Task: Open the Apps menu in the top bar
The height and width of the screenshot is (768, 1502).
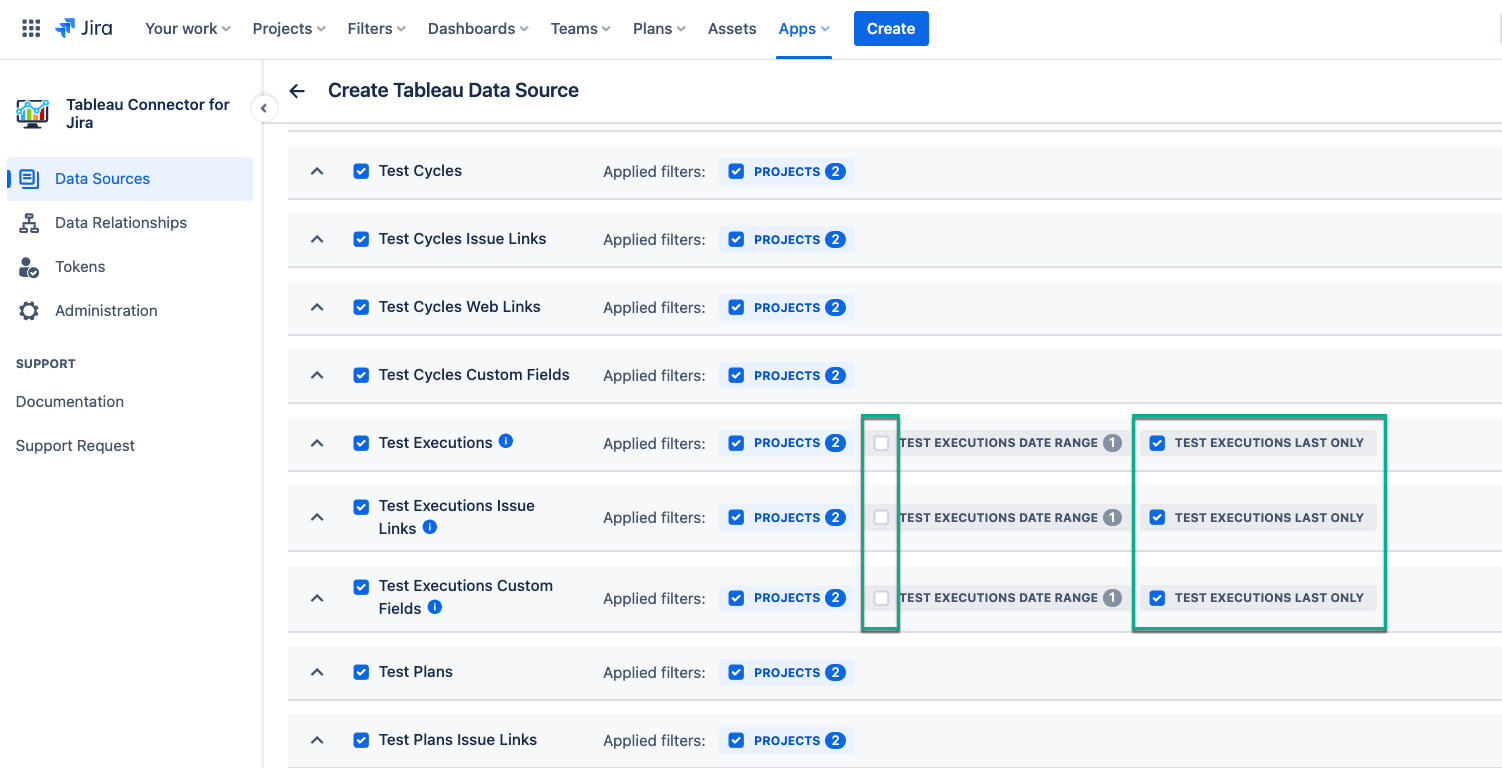Action: [804, 29]
